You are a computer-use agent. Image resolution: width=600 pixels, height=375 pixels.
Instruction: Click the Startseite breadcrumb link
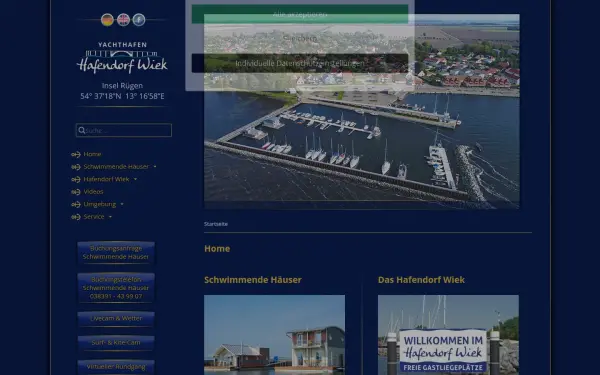point(216,224)
